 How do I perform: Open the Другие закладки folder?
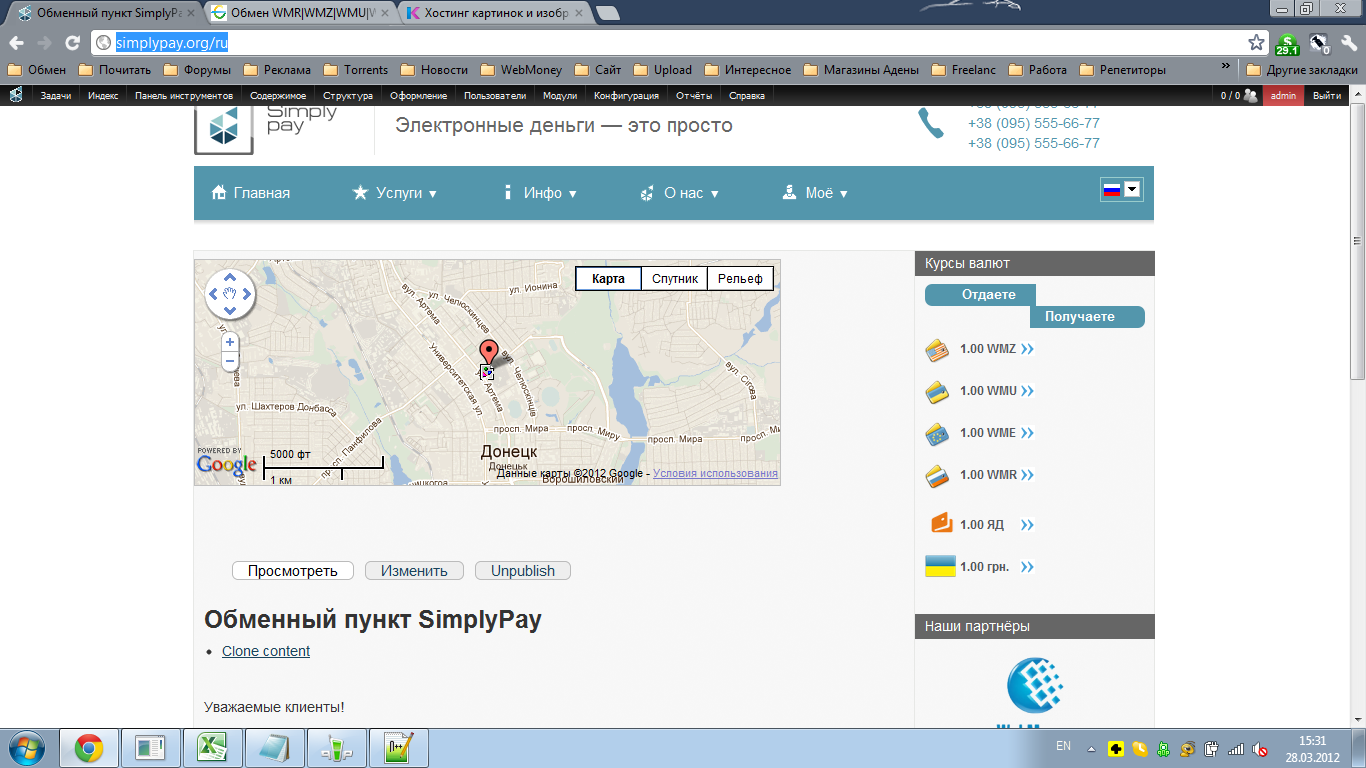click(1302, 70)
